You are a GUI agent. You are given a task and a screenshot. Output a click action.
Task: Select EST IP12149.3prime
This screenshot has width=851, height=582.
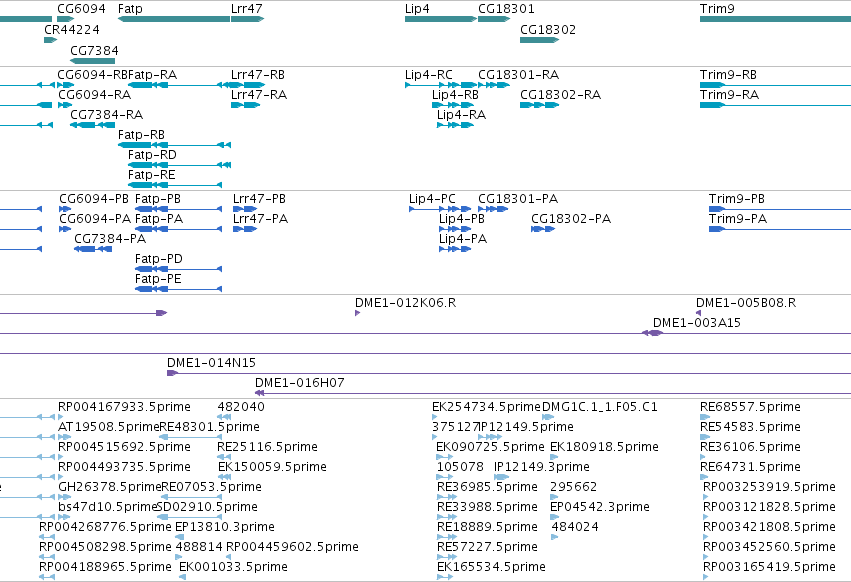(542, 467)
